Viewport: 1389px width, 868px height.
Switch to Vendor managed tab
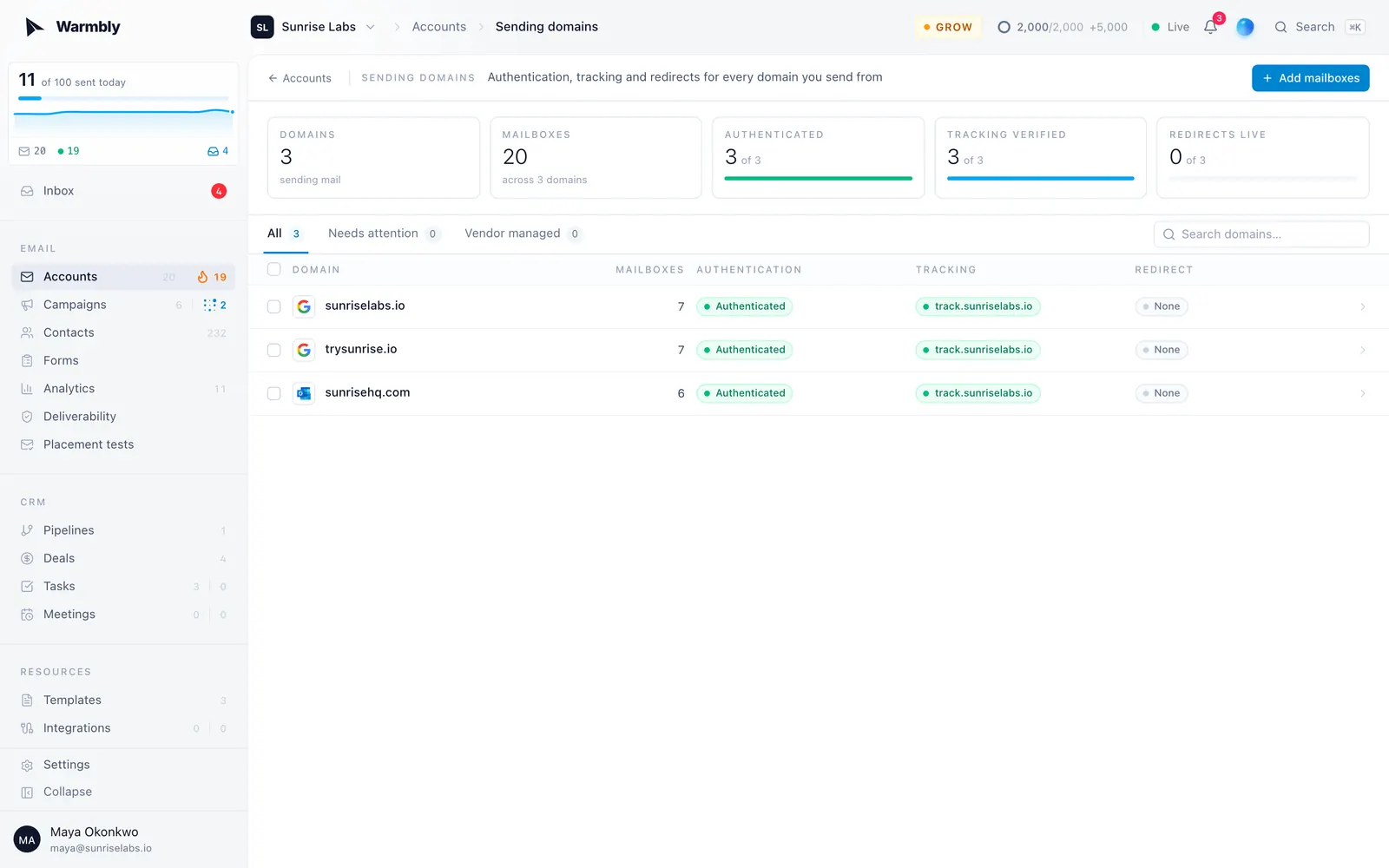pyautogui.click(x=523, y=233)
